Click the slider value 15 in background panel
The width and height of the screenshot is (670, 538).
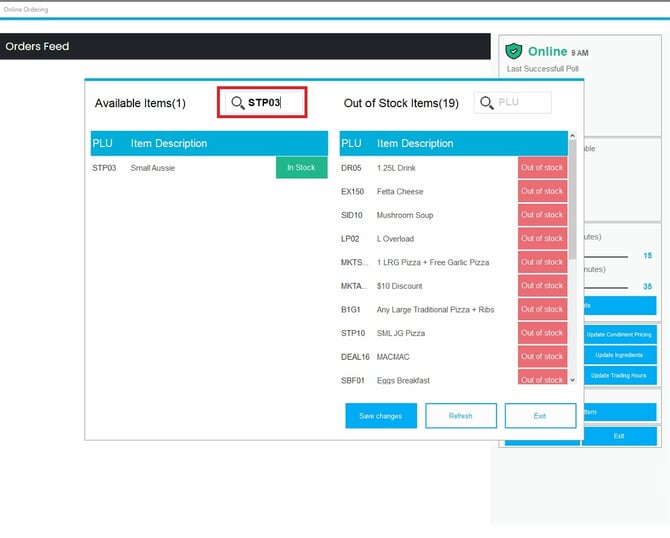click(648, 256)
